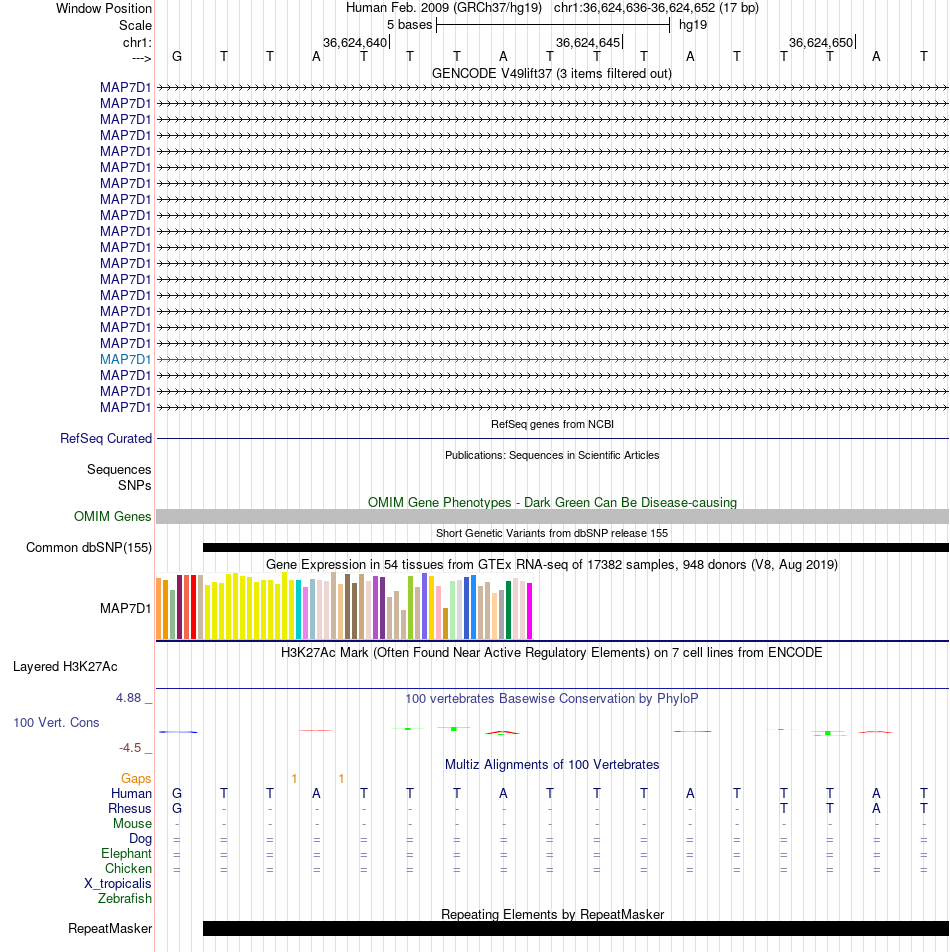Click the "--->" strand arrow label
Screen dimensions: 950x952
(141, 58)
